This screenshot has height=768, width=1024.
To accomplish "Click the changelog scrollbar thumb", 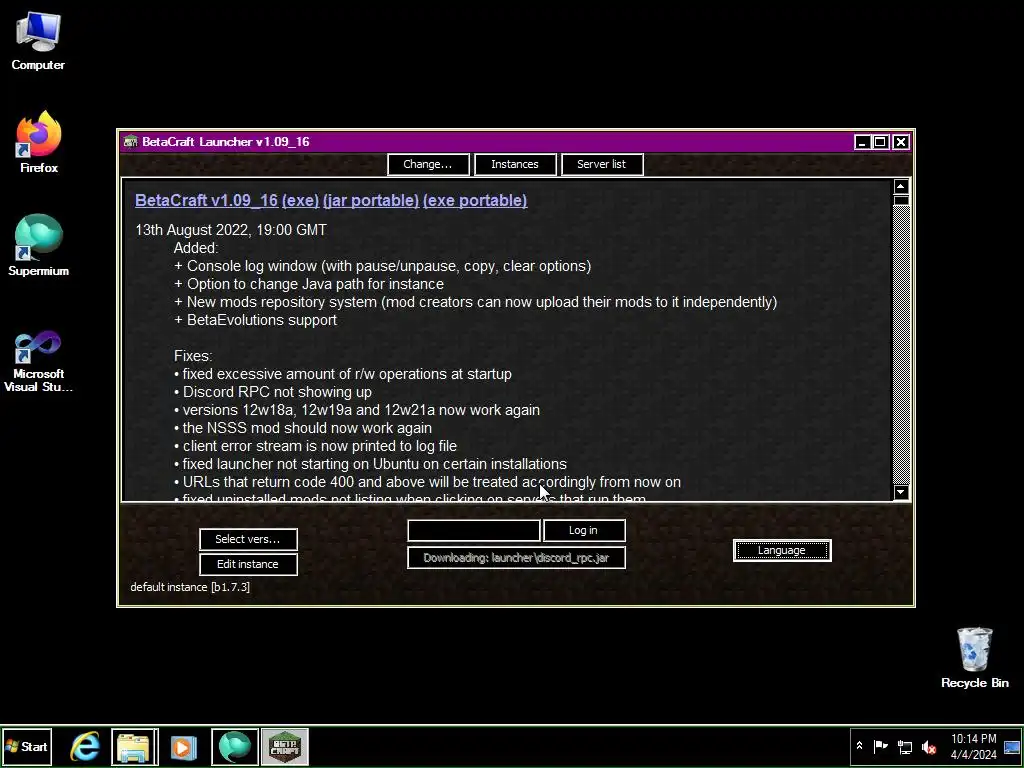I will 901,200.
